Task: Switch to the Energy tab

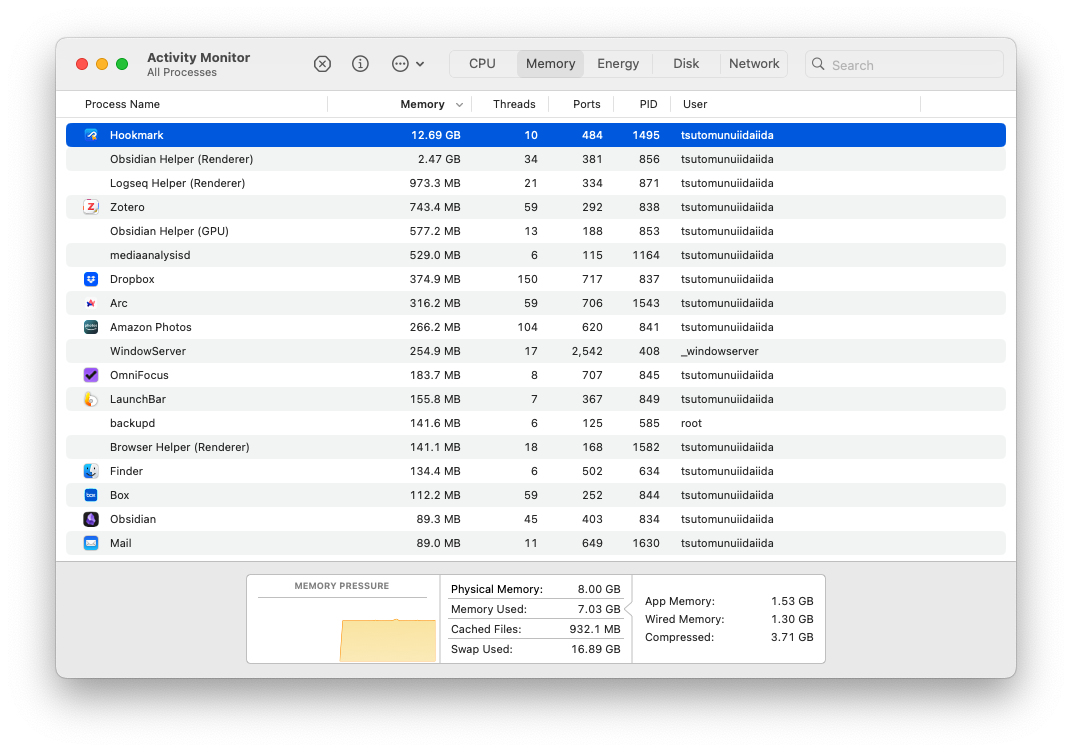Action: point(618,64)
